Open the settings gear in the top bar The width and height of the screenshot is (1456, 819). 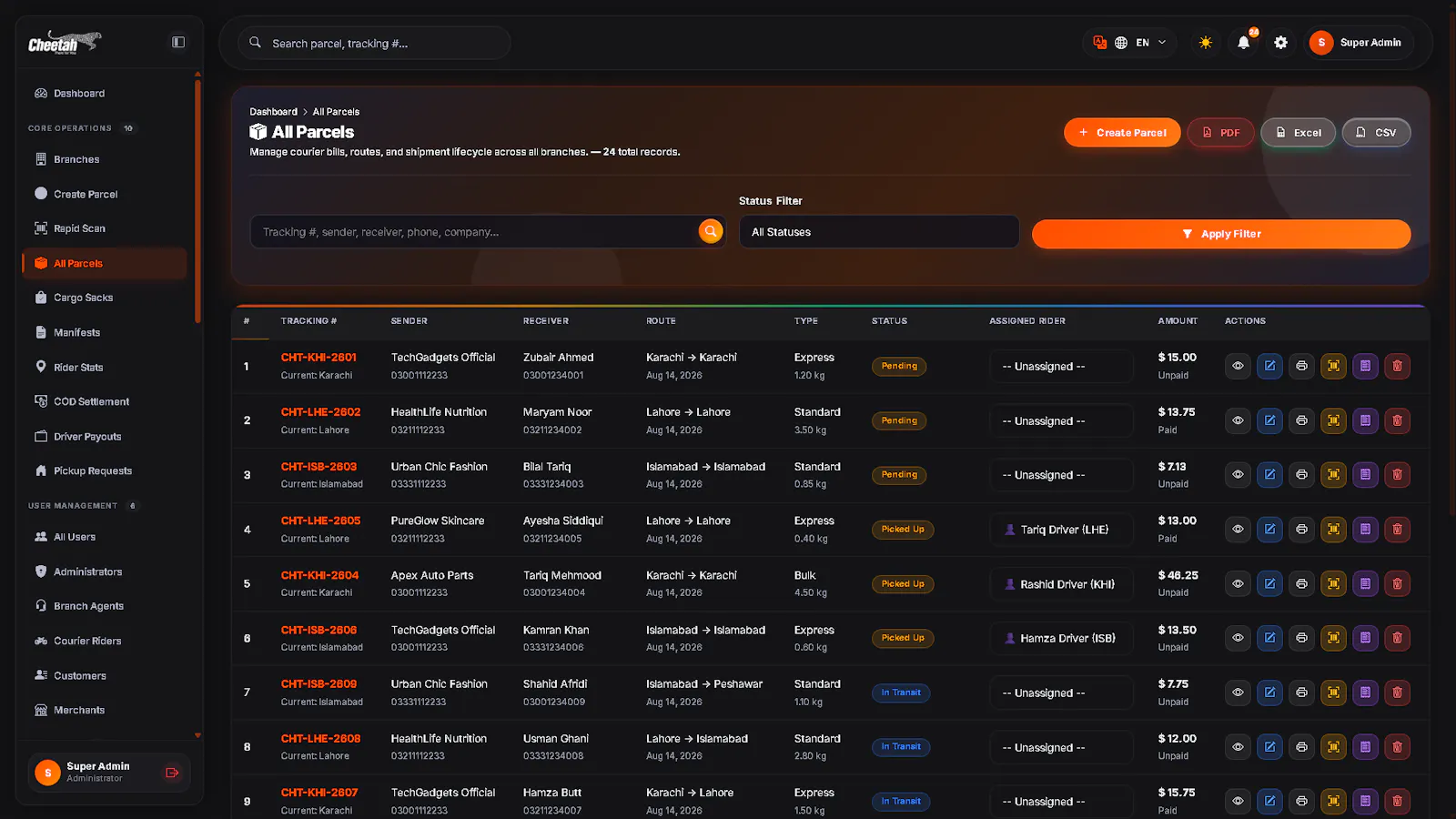(1280, 43)
